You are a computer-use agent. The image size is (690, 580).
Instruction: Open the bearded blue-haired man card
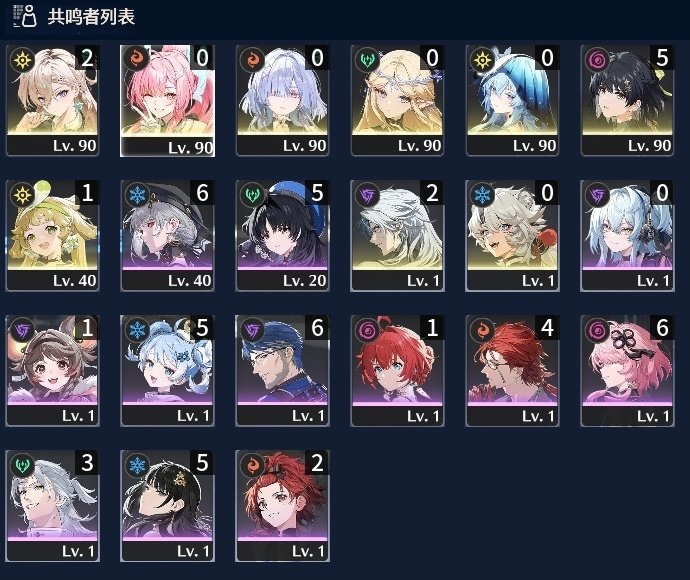pyautogui.click(x=283, y=371)
